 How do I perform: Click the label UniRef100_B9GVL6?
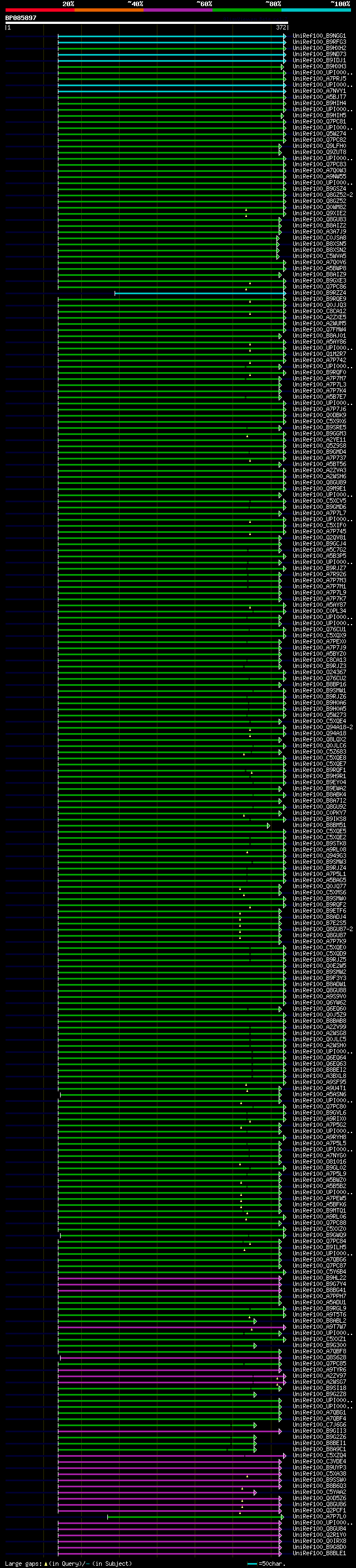pos(319,1112)
